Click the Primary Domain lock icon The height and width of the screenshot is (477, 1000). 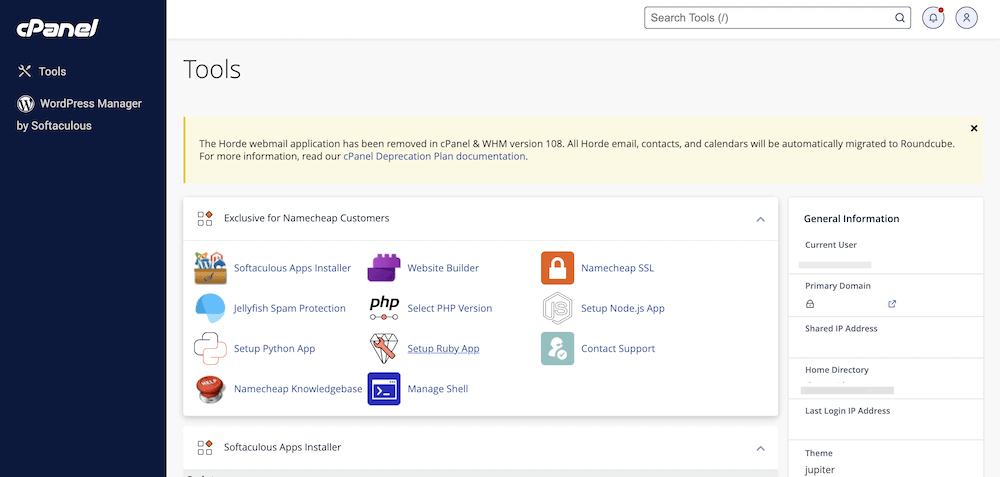pyautogui.click(x=810, y=304)
